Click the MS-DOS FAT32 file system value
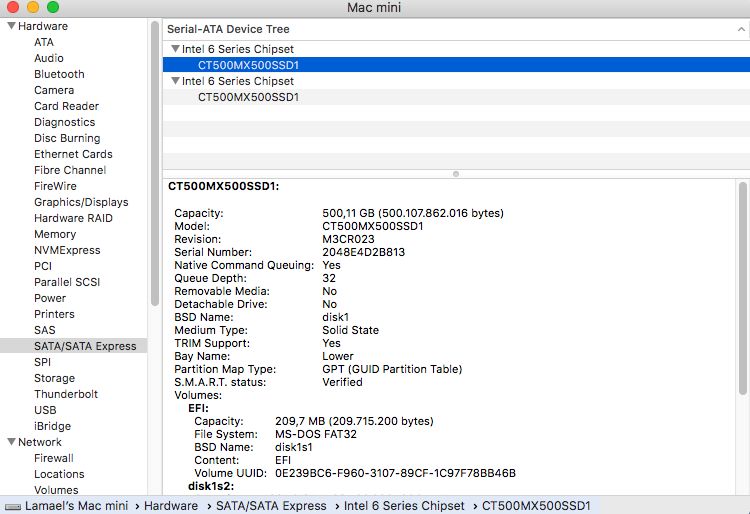 click(316, 434)
